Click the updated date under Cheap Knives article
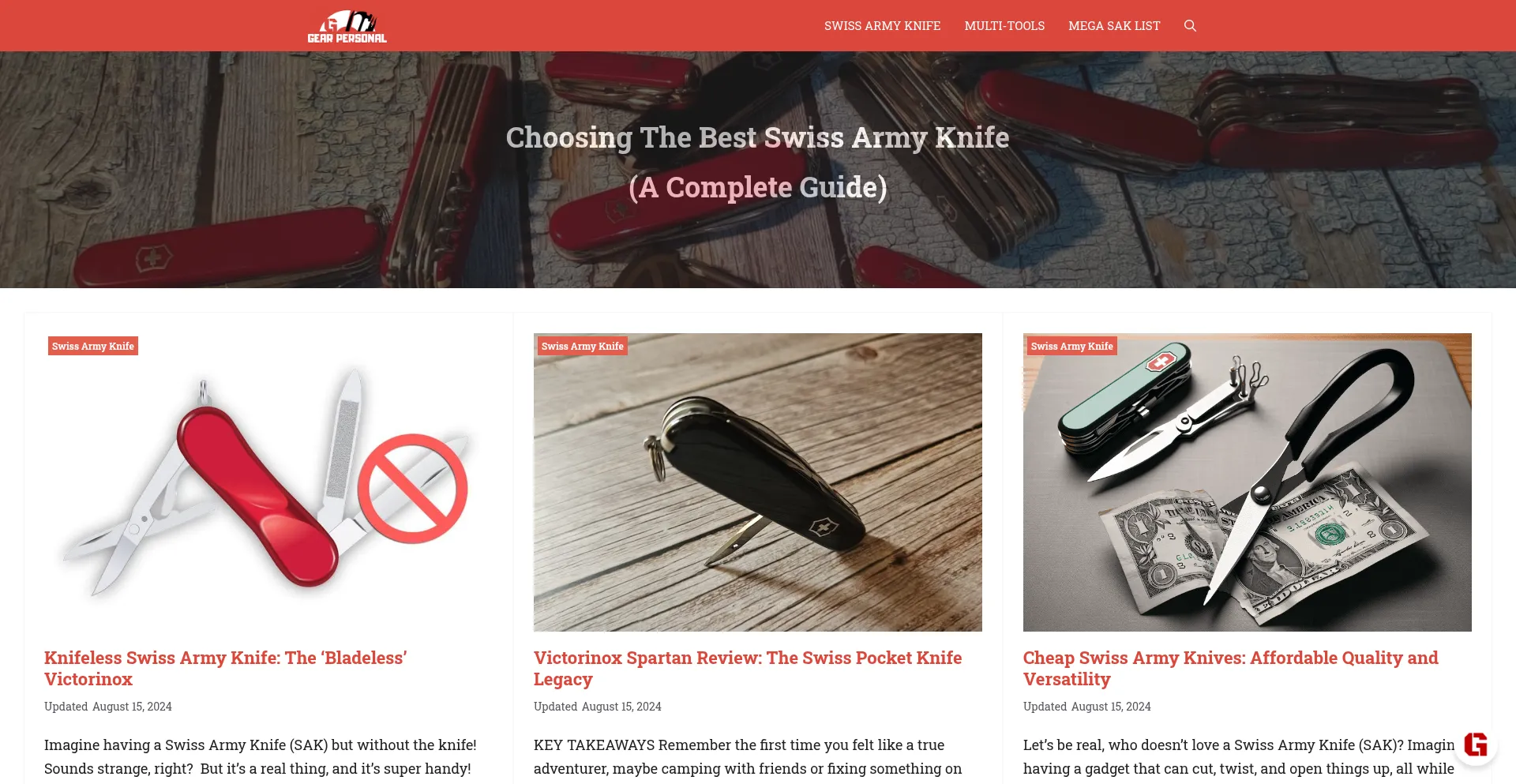1516x784 pixels. [1087, 707]
